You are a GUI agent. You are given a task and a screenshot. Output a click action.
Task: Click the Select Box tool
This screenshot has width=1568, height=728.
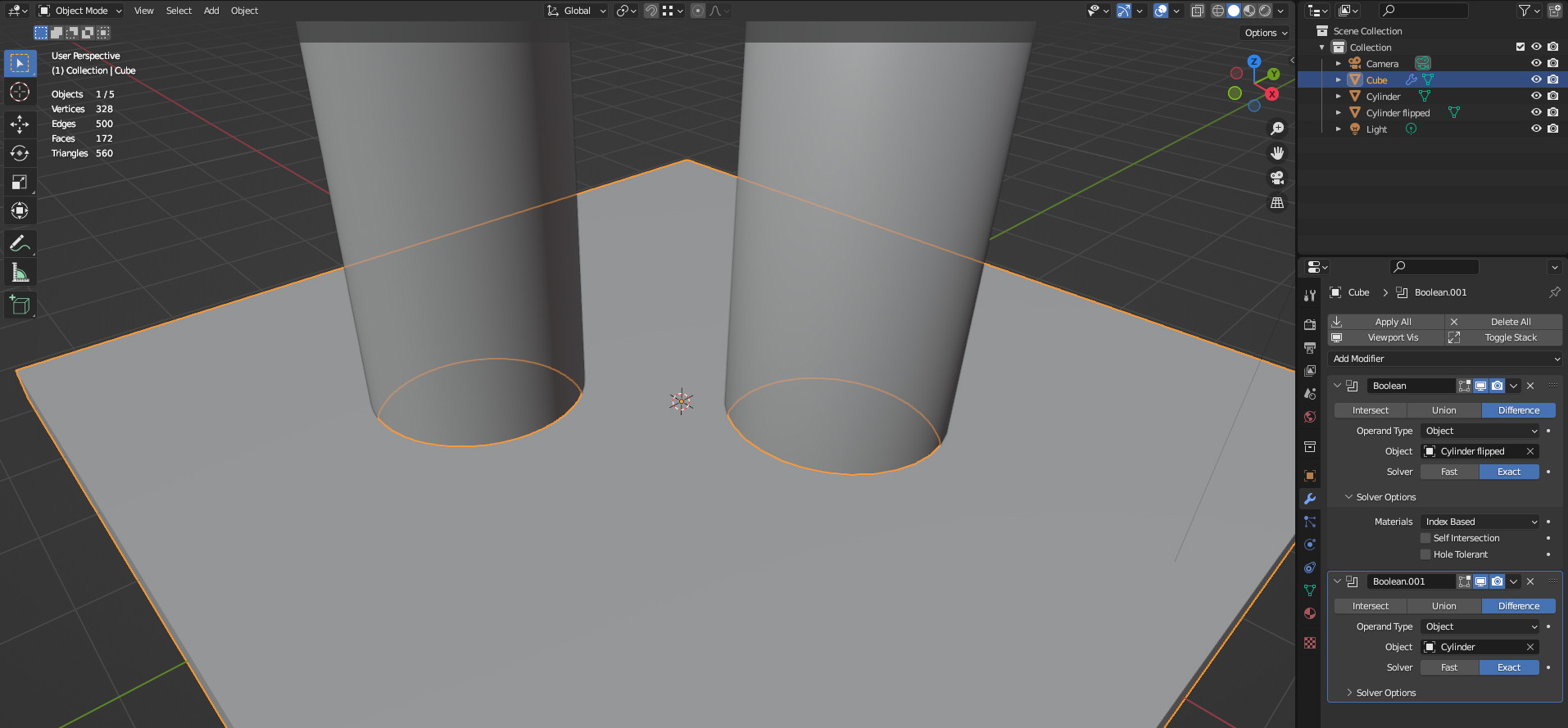pos(20,63)
